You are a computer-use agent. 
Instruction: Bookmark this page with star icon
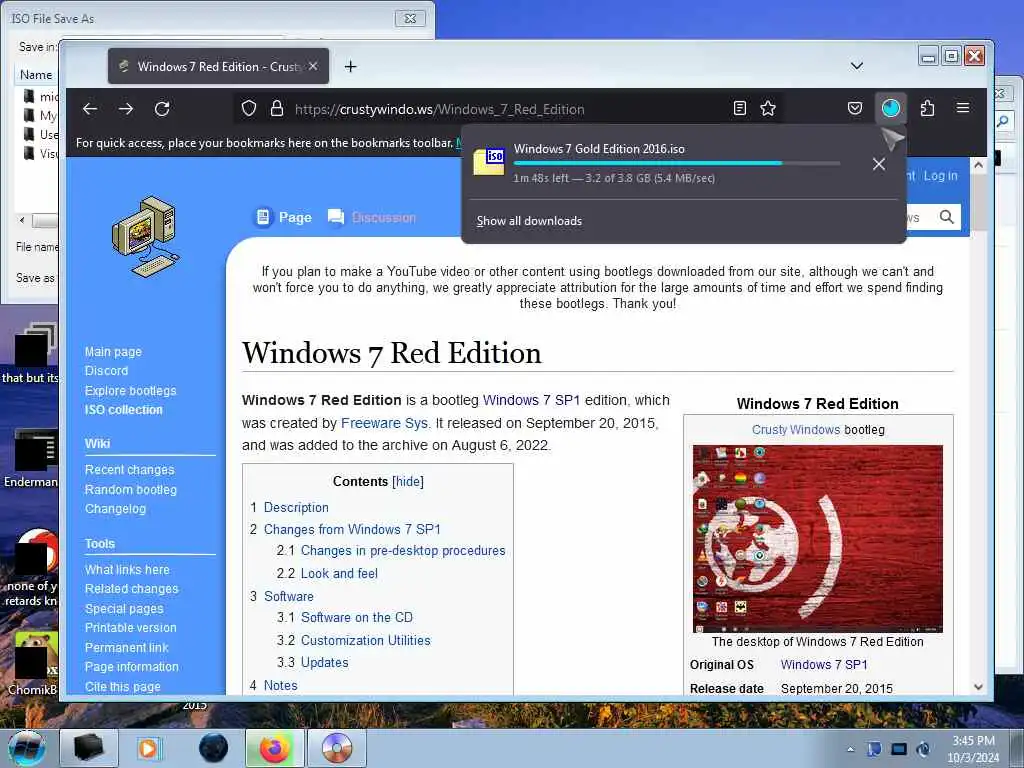768,108
